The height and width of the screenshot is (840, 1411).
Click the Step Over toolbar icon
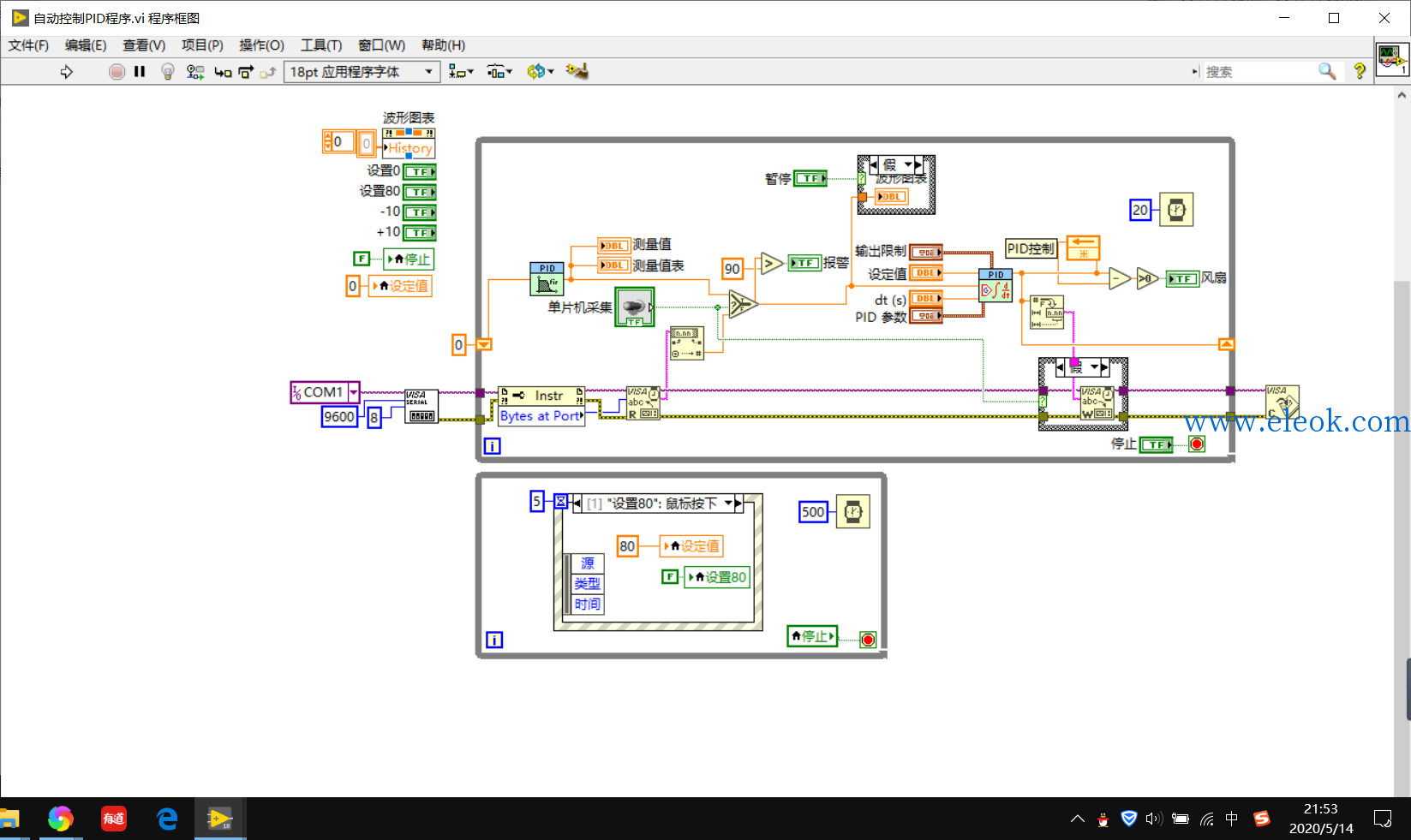(246, 72)
